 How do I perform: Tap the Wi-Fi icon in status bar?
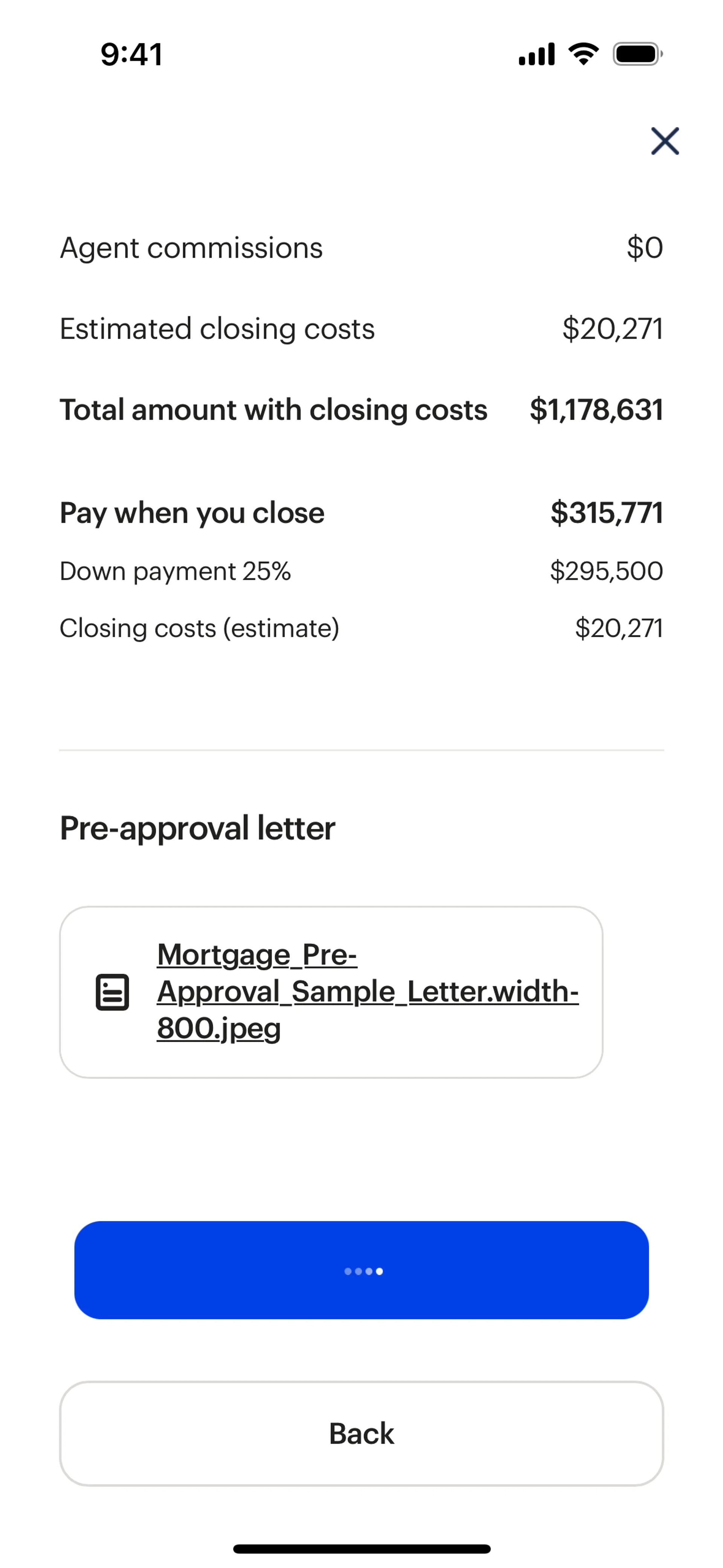pyautogui.click(x=583, y=54)
